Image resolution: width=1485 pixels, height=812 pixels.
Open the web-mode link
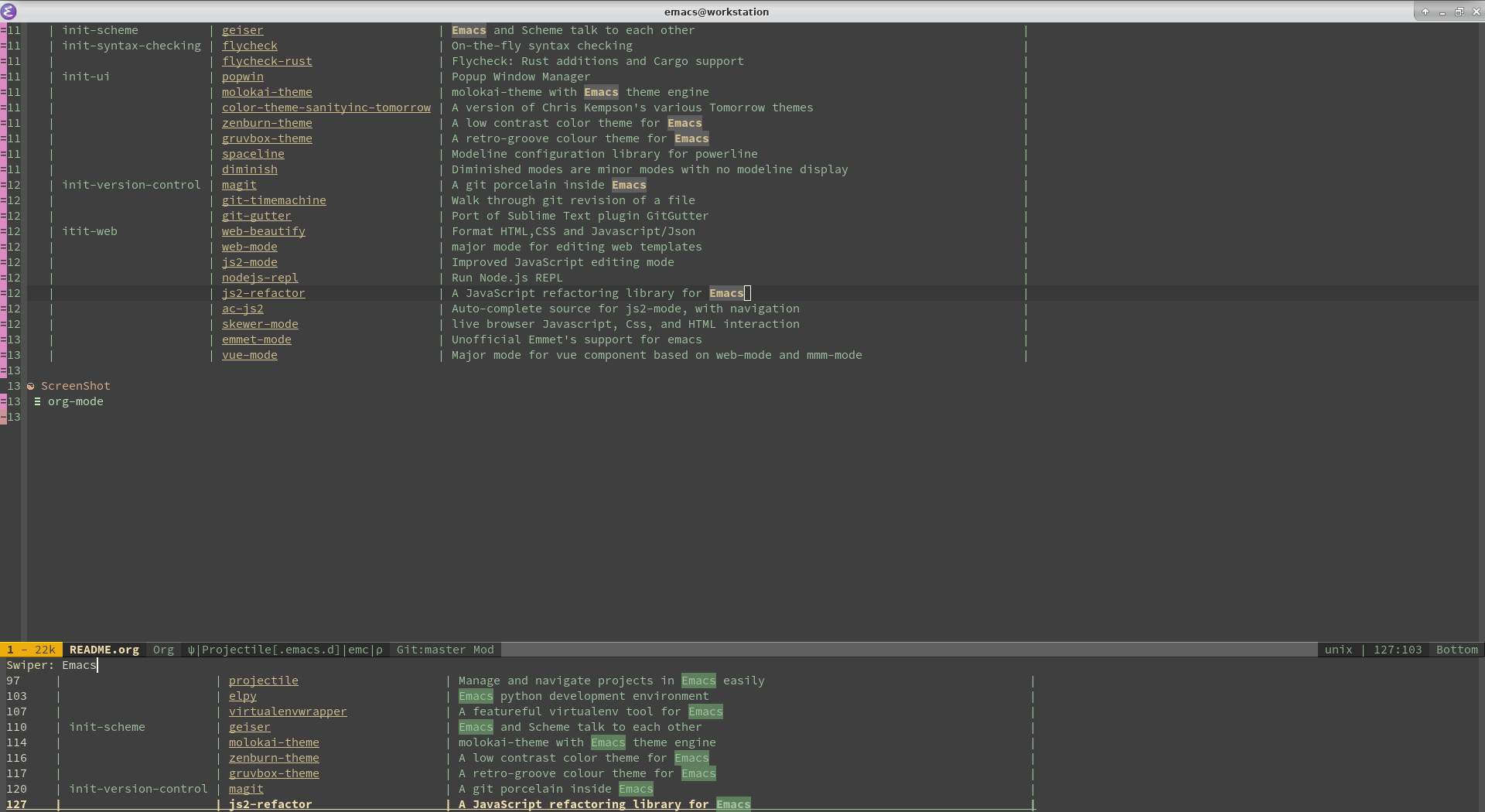click(x=250, y=247)
